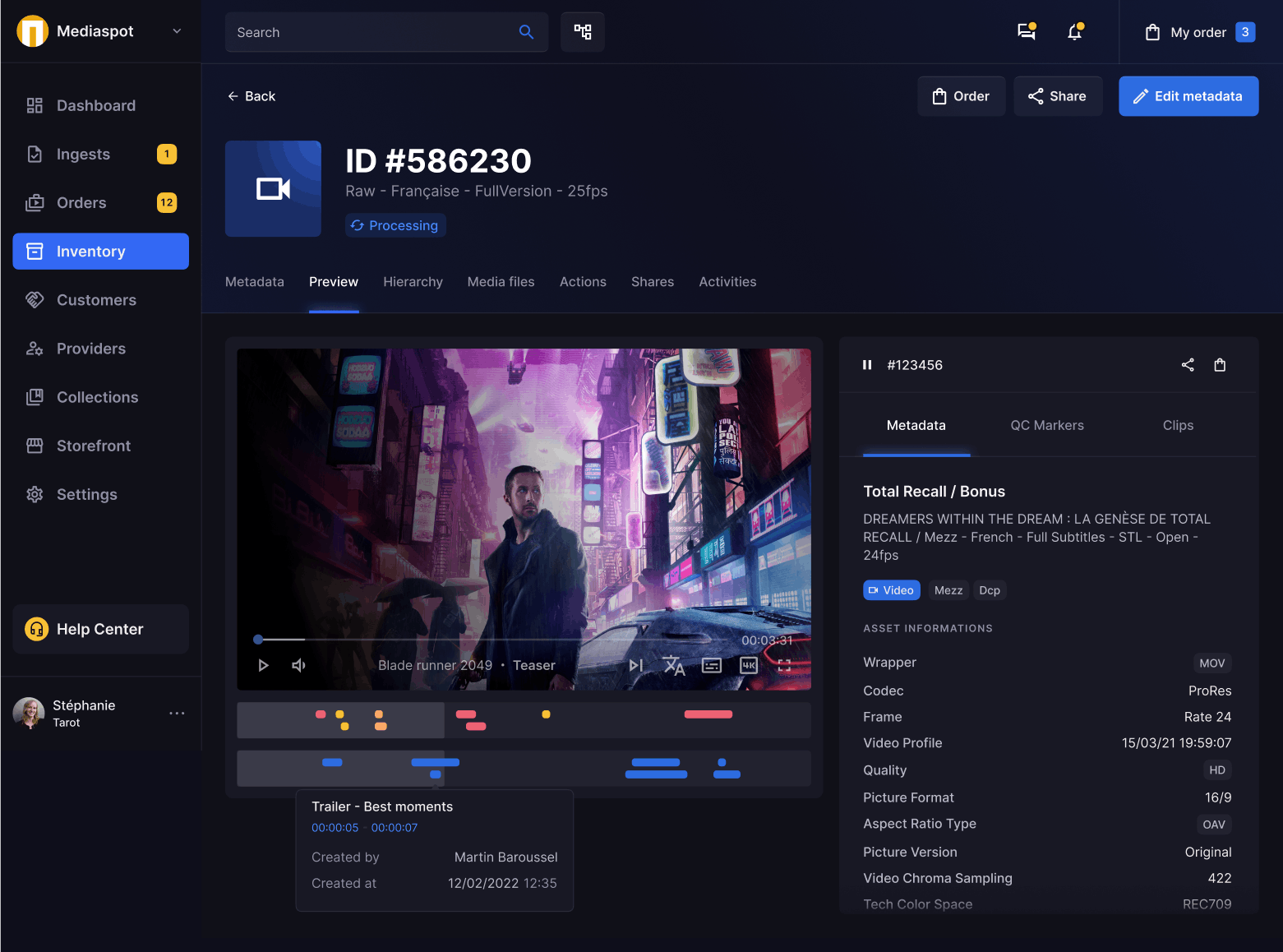
Task: Click the single blue dot clip marker
Action: (x=722, y=762)
